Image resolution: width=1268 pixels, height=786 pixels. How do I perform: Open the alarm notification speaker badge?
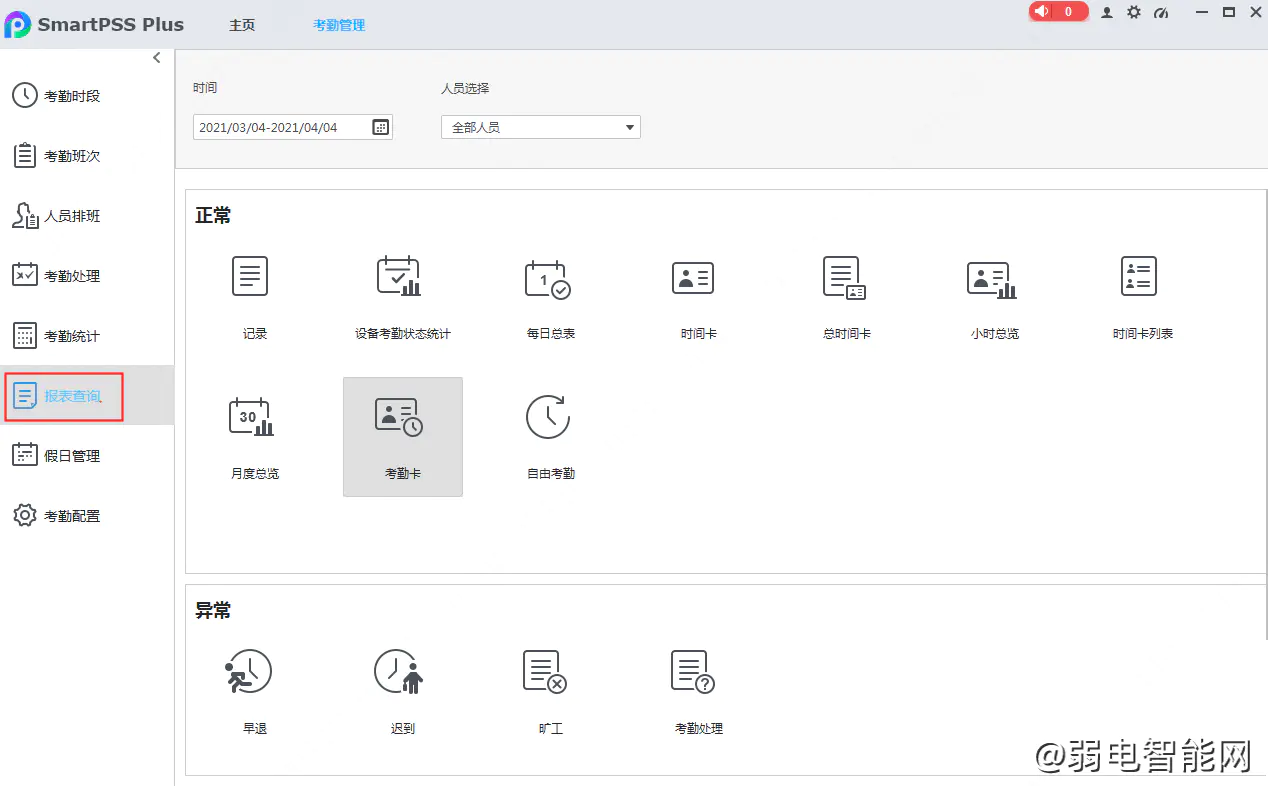pos(1058,12)
